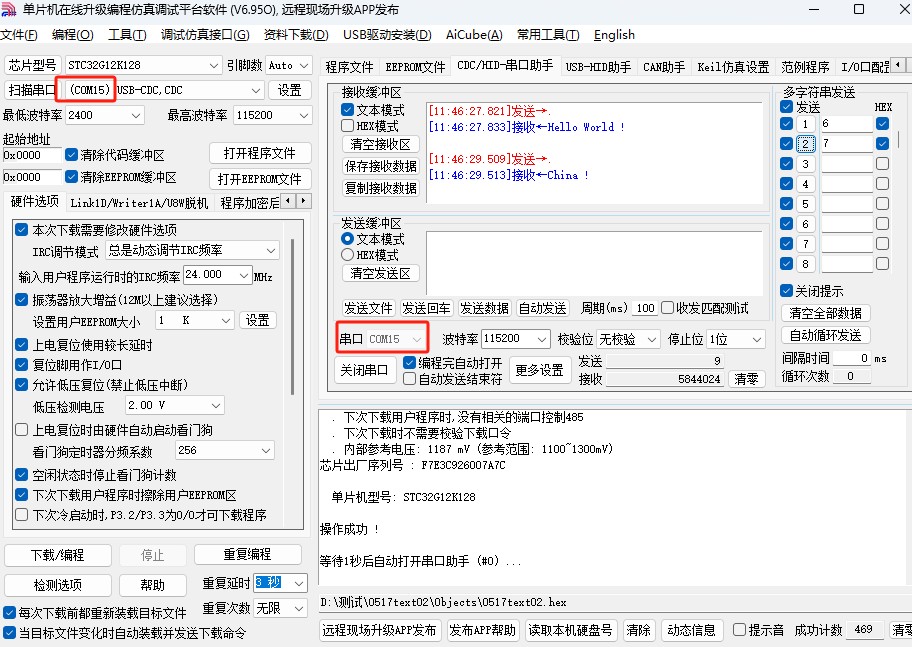The width and height of the screenshot is (912, 647).
Task: Click 远程现场升级APP发布 button
Action: (379, 630)
